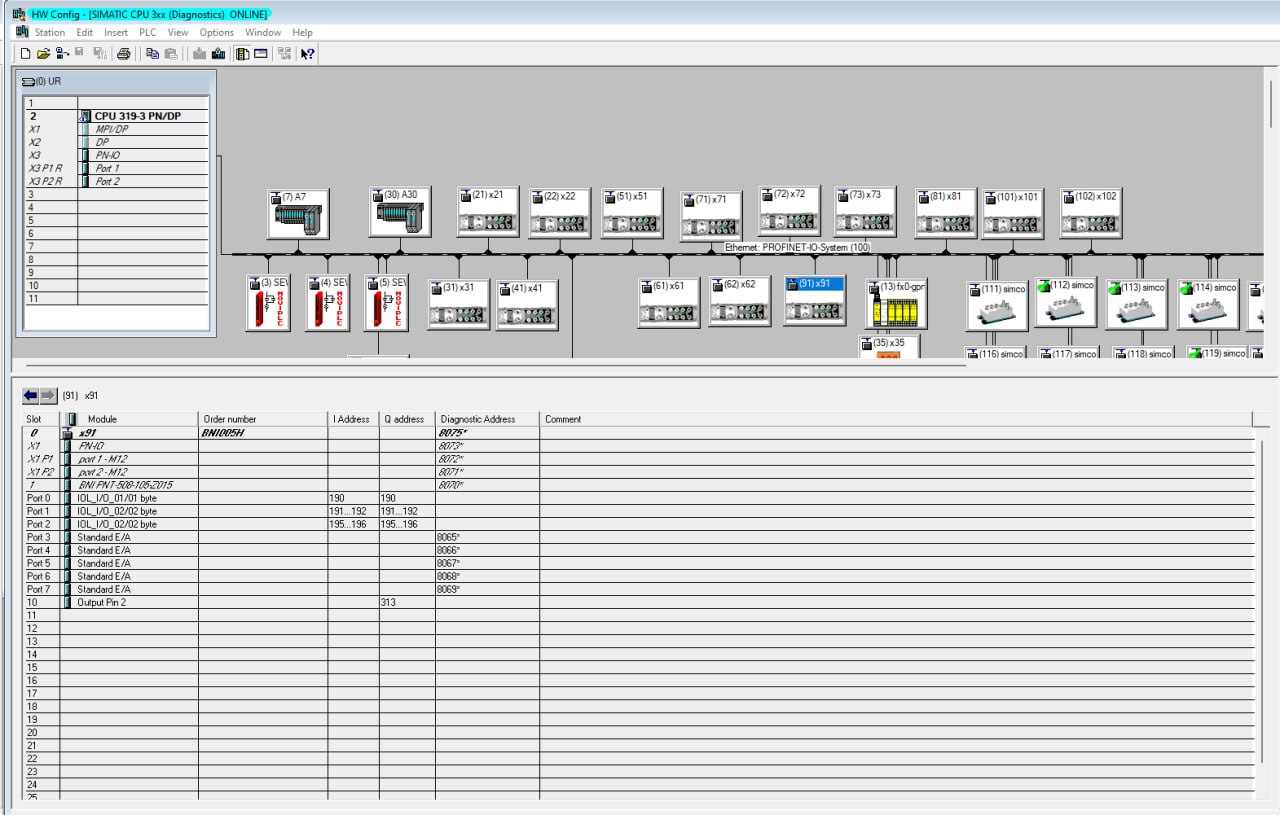Select the (51) x51 device

[x=632, y=212]
